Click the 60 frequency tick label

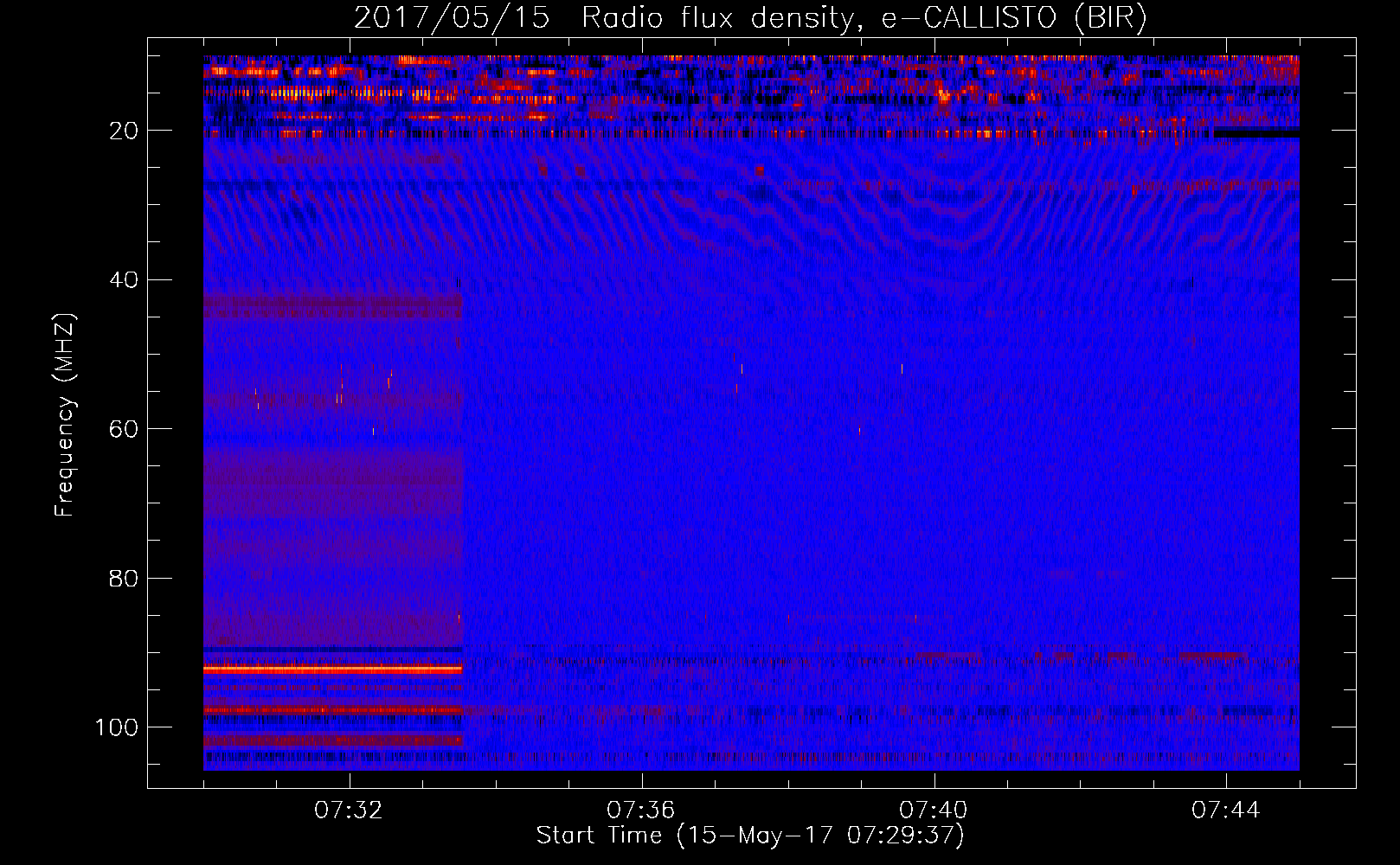click(124, 429)
